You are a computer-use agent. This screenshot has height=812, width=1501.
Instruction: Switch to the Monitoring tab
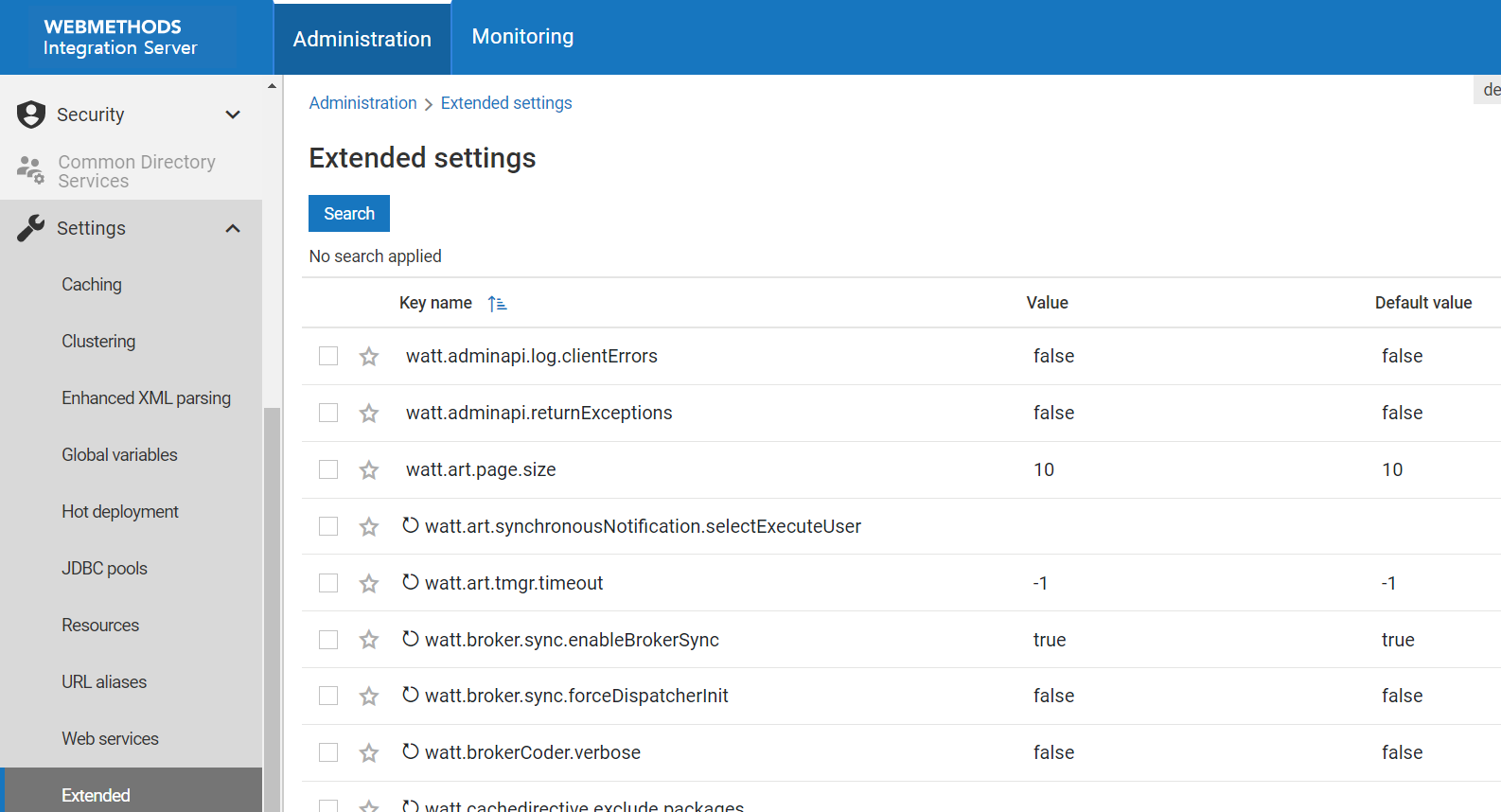click(x=522, y=36)
